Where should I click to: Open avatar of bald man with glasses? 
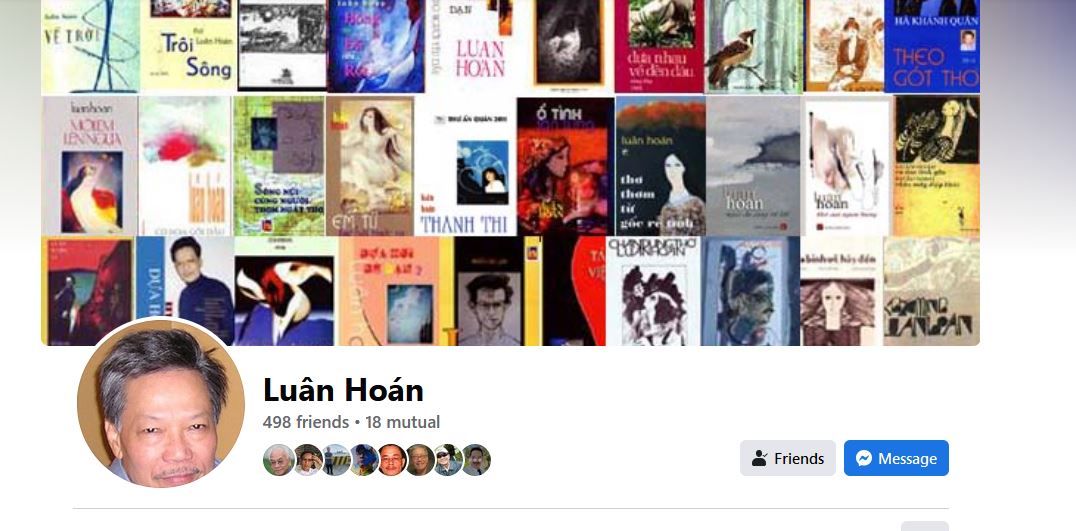393,460
